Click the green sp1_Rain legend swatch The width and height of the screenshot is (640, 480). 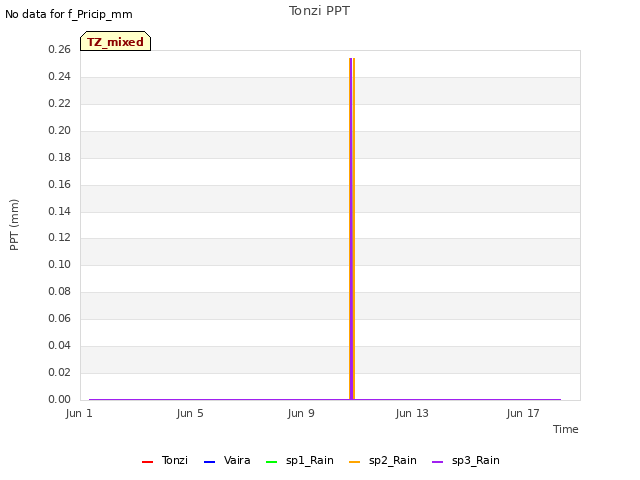(271, 462)
